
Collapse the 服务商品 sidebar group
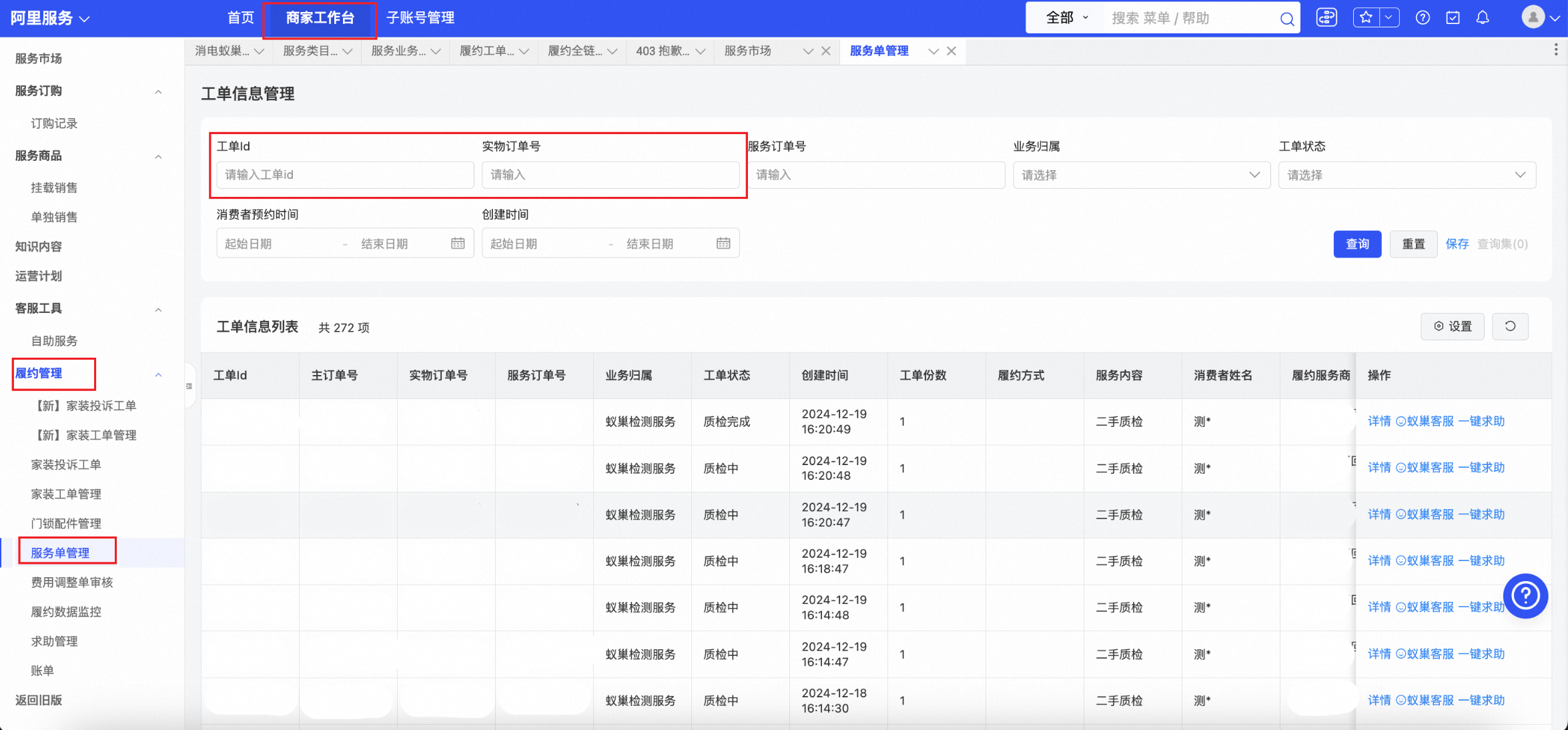coord(158,157)
